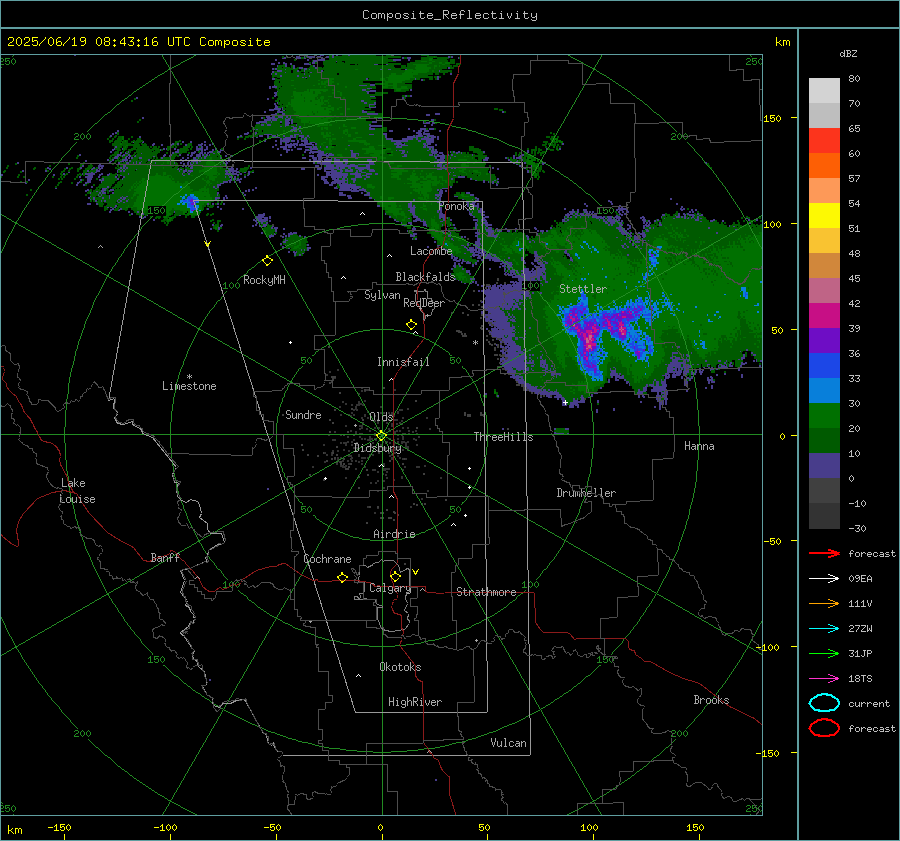The image size is (900, 841).
Task: Click the HighRiver city label
Action: pos(415,702)
